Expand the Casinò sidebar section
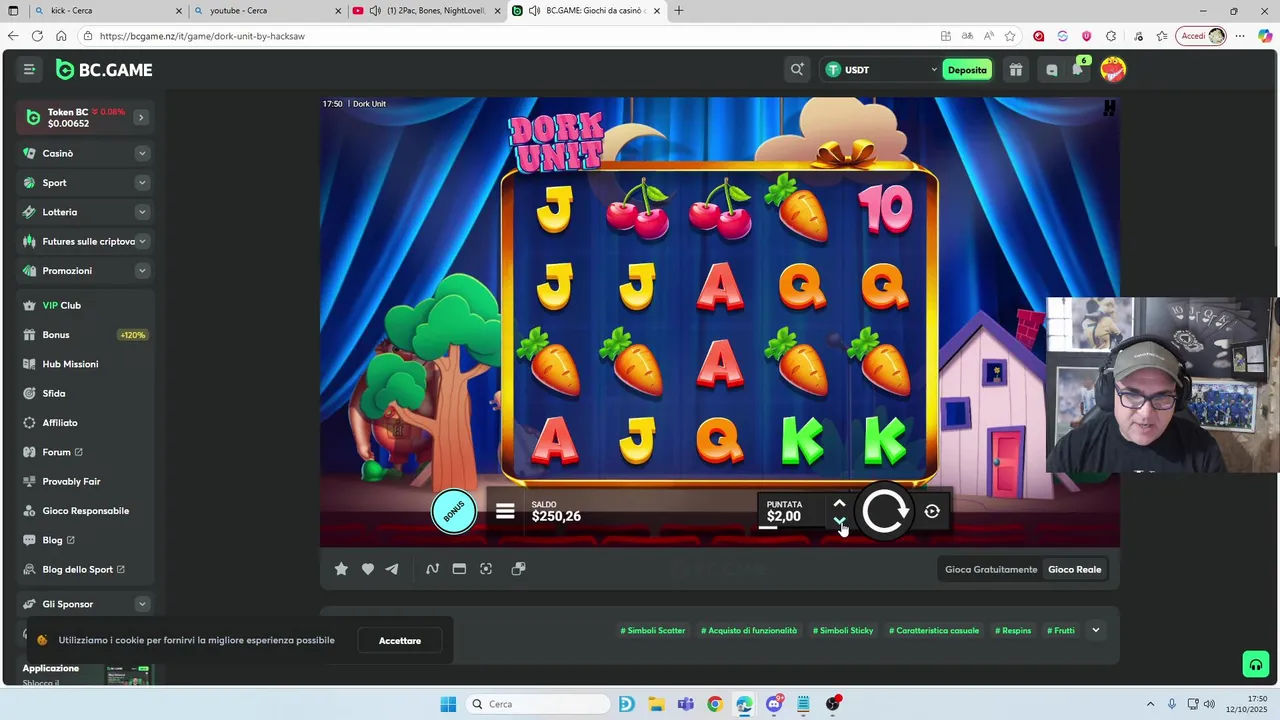Image resolution: width=1280 pixels, height=720 pixels. (142, 153)
